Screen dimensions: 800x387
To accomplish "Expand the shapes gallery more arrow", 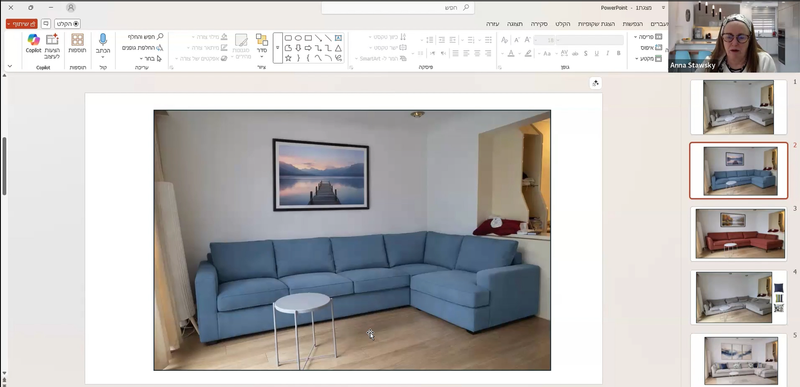I will [278, 48].
